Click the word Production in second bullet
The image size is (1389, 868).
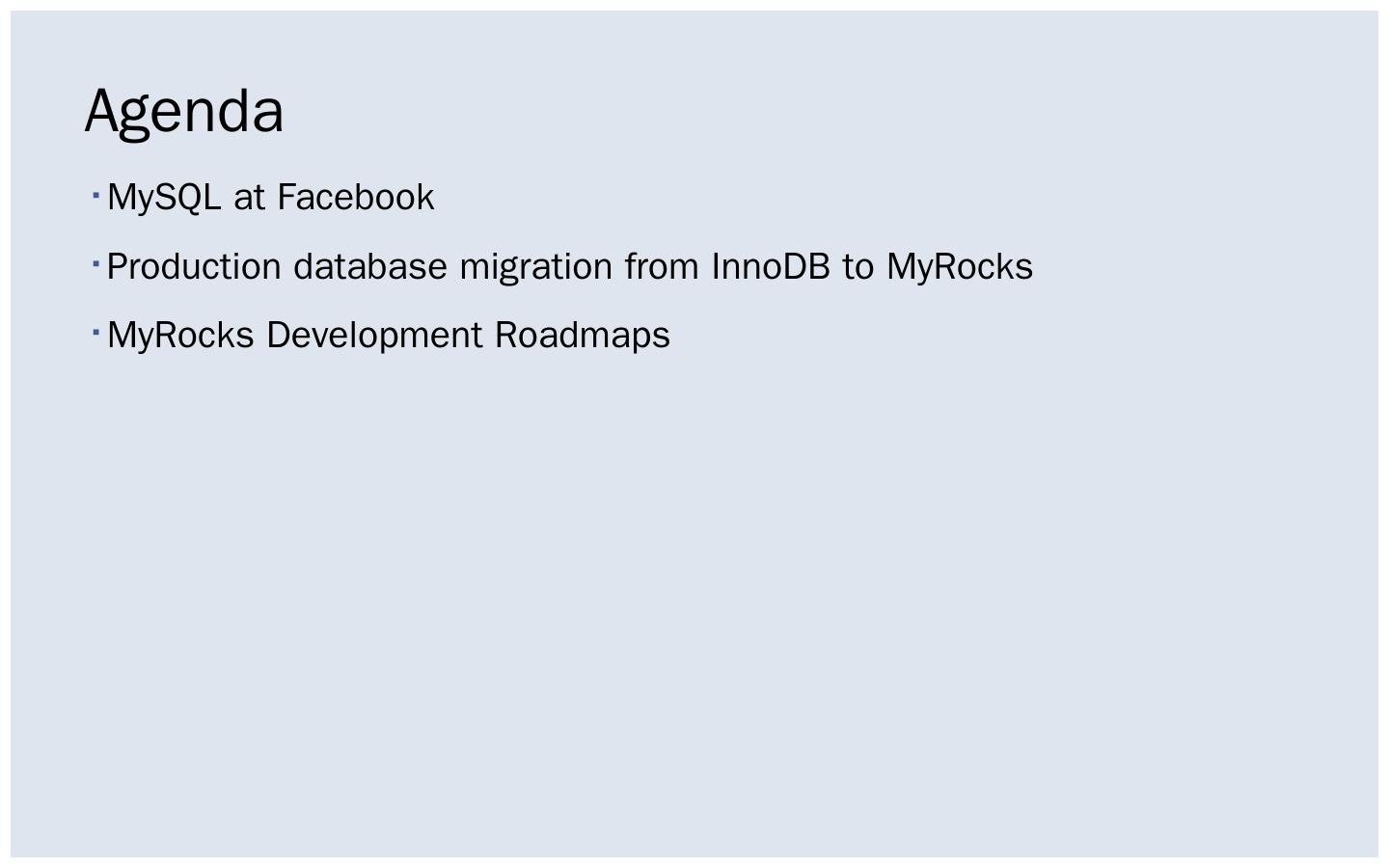click(194, 267)
